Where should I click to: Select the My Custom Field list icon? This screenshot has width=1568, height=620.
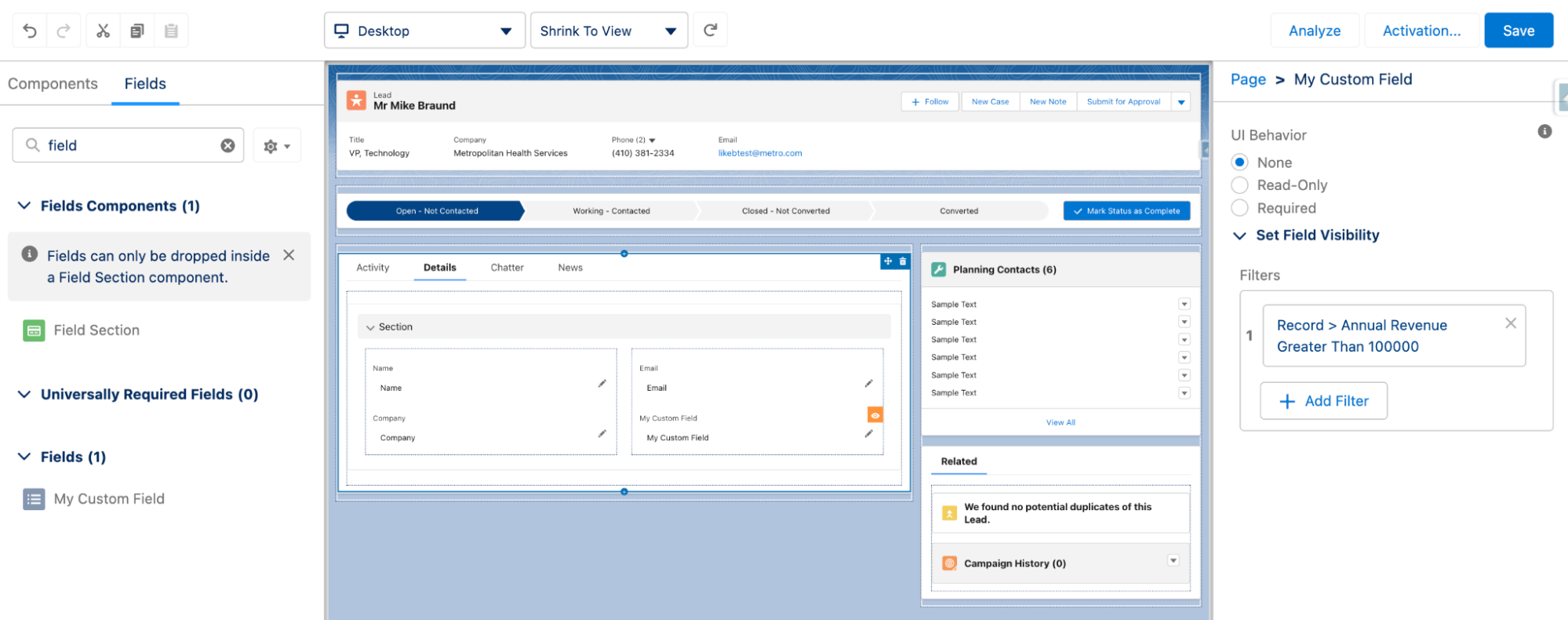click(34, 499)
